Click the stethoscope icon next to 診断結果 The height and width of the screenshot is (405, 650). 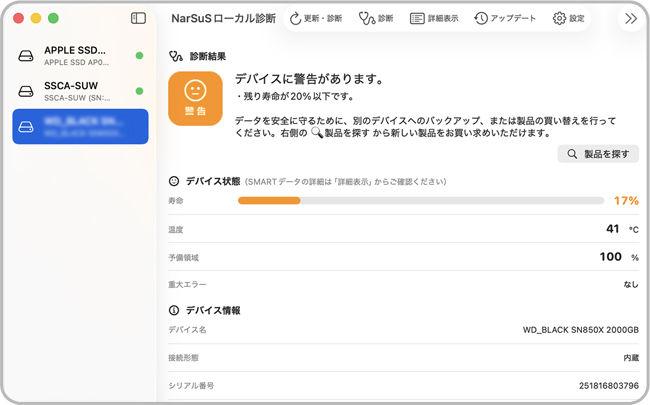[x=175, y=56]
